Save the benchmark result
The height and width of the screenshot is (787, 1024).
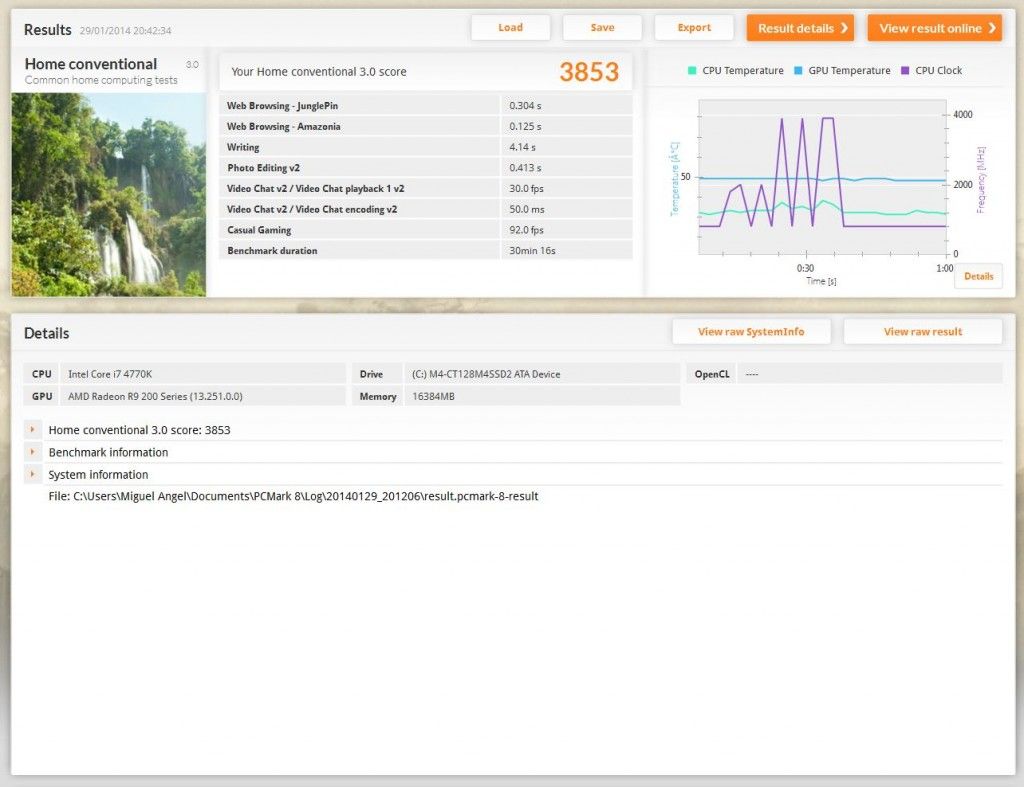[602, 27]
